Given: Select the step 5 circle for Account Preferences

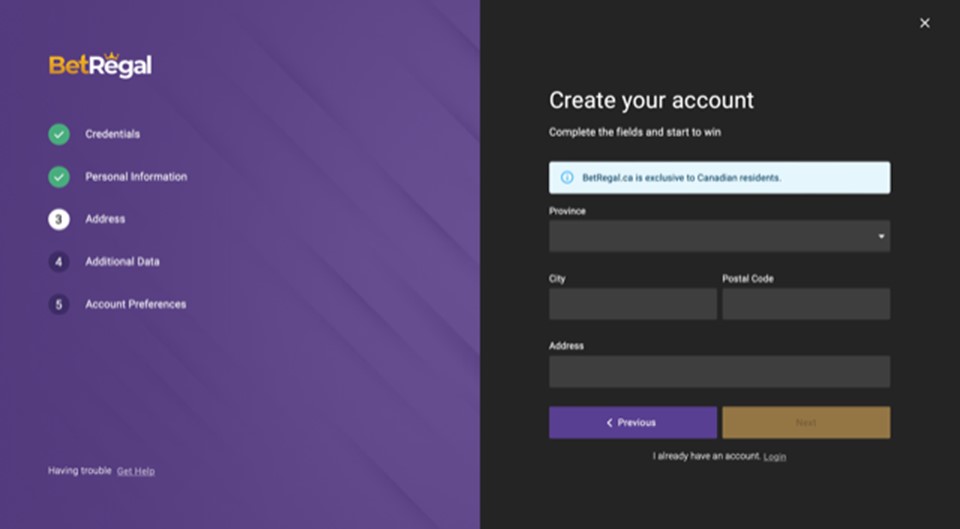Looking at the screenshot, I should pyautogui.click(x=59, y=304).
